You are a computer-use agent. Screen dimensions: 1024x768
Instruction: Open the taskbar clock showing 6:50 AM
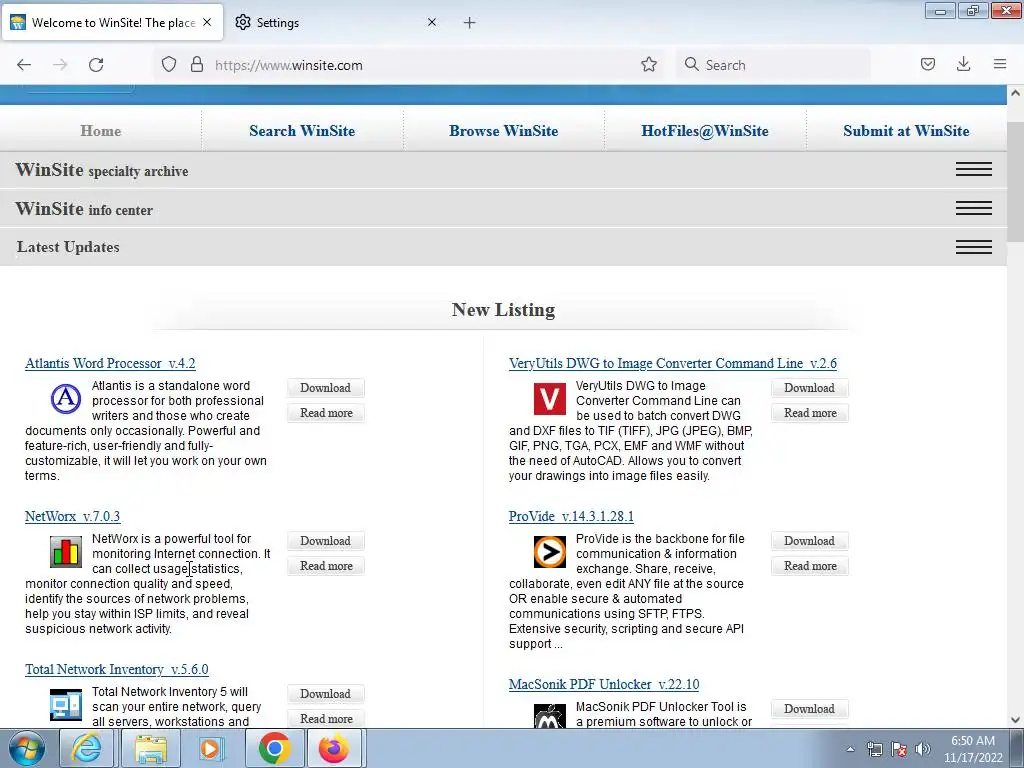[x=973, y=749]
